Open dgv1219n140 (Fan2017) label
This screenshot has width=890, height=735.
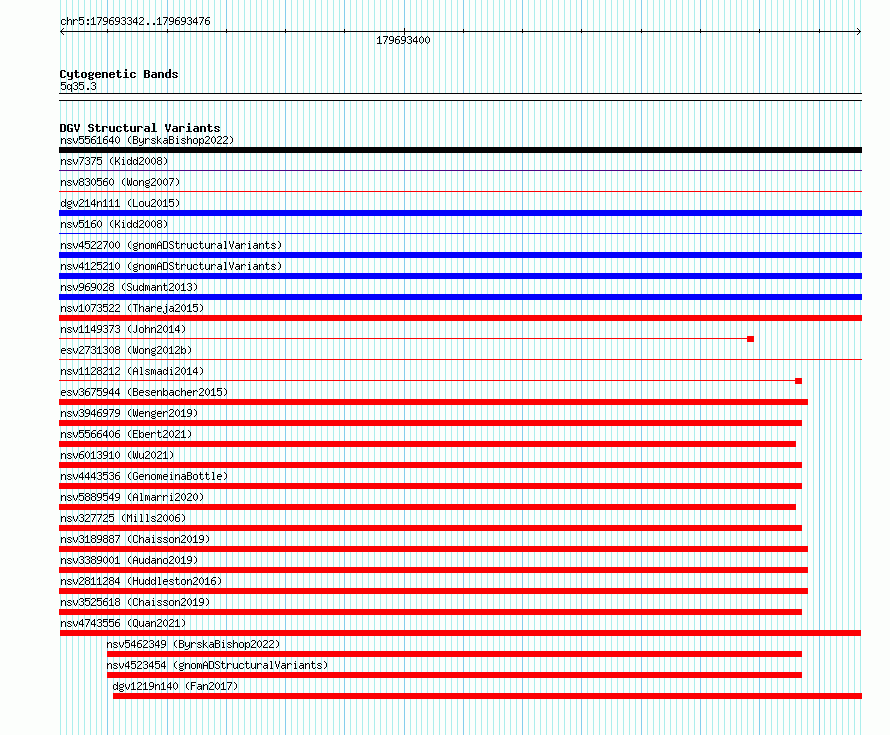pyautogui.click(x=175, y=686)
